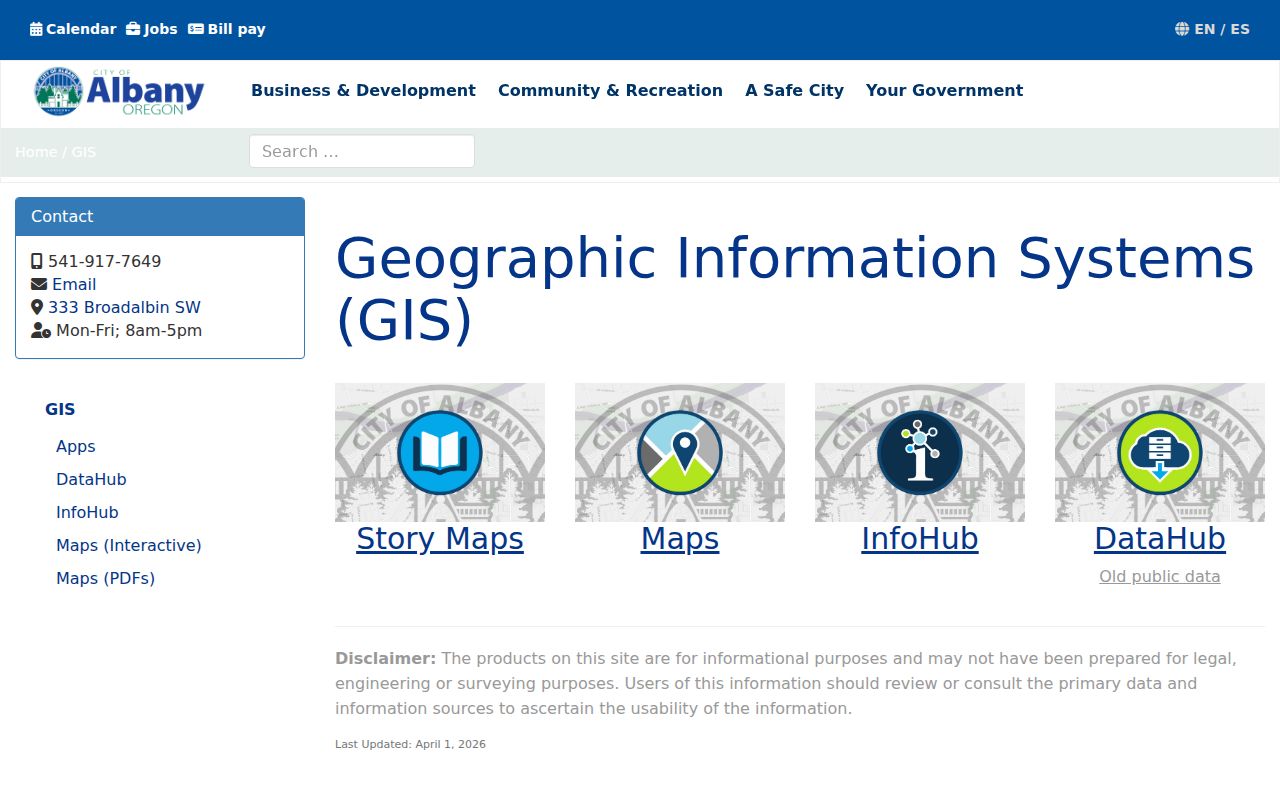Open Apps in the sidebar
The width and height of the screenshot is (1280, 800).
tap(76, 446)
